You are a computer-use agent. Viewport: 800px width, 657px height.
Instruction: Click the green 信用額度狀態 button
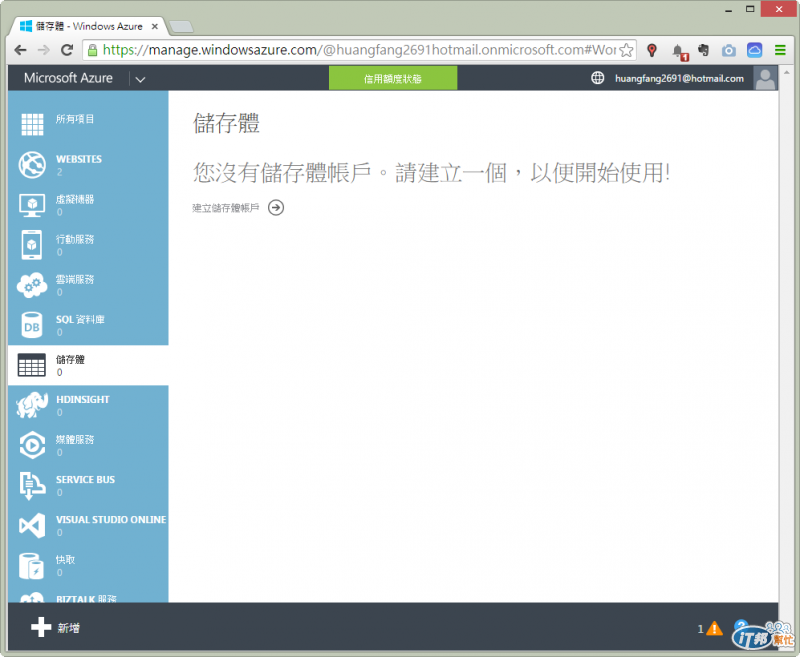pos(393,79)
